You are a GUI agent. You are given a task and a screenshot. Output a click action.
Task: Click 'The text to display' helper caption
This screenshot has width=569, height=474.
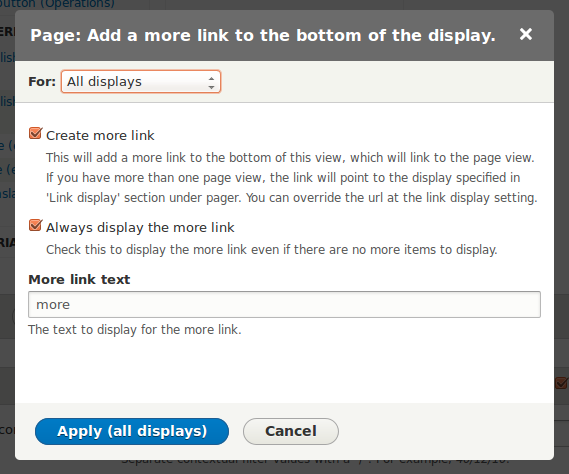click(135, 330)
